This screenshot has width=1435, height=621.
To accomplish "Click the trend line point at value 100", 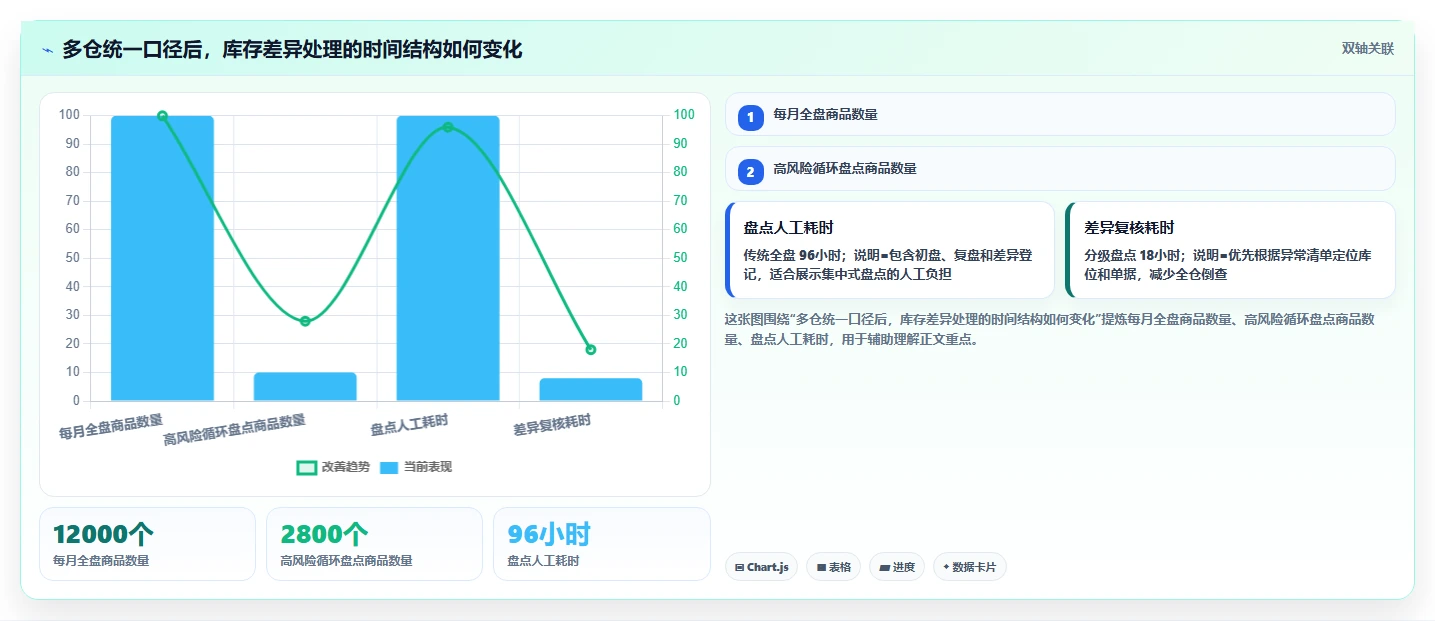I will 162,116.
